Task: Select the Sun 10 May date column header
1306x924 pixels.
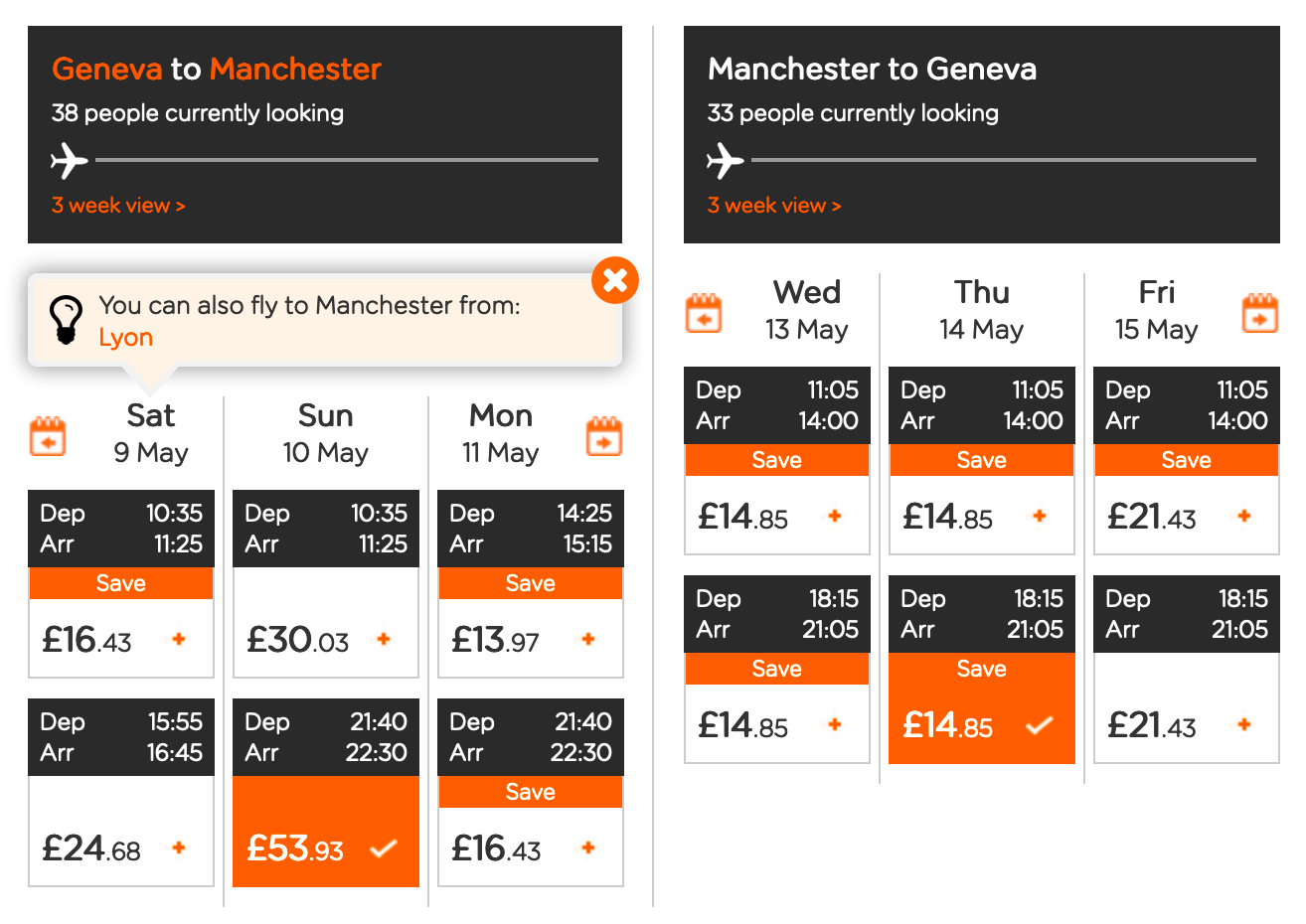Action: click(x=326, y=433)
